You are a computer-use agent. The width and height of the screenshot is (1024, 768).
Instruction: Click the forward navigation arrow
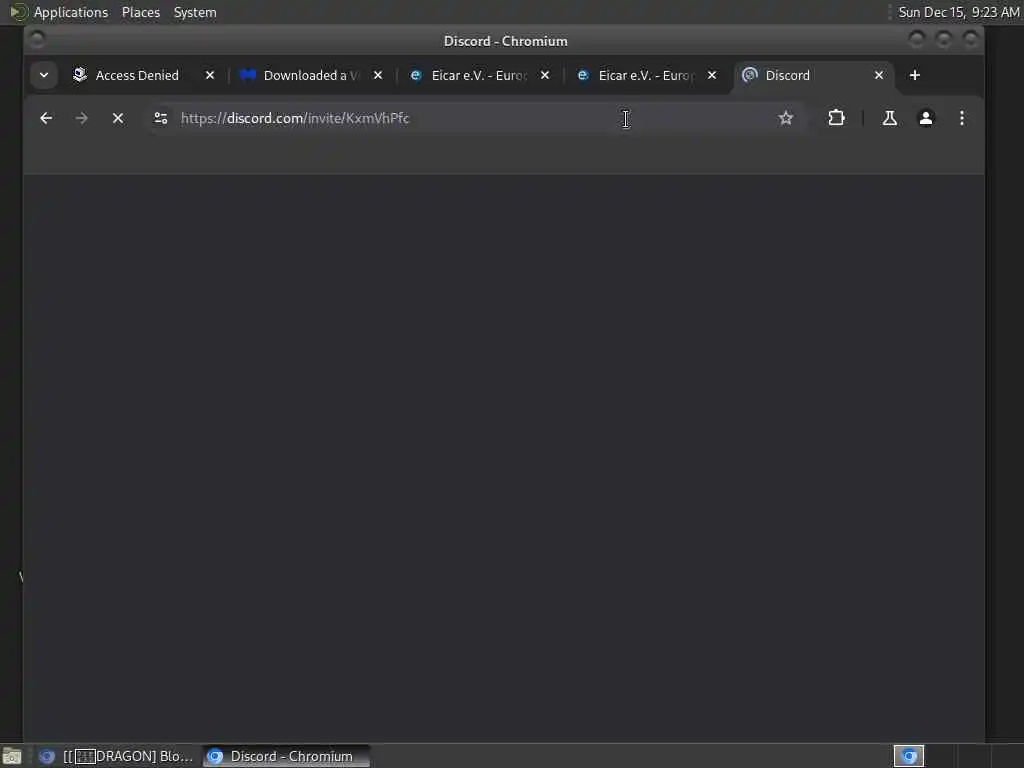82,118
